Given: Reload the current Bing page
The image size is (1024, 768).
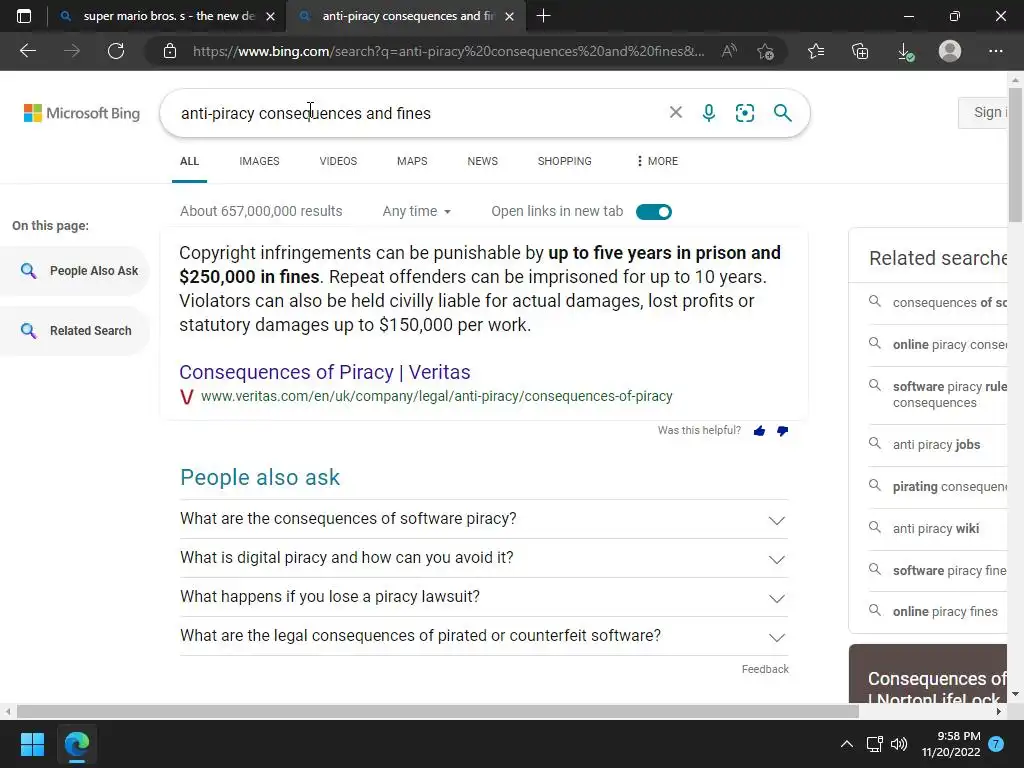Looking at the screenshot, I should click(x=116, y=51).
